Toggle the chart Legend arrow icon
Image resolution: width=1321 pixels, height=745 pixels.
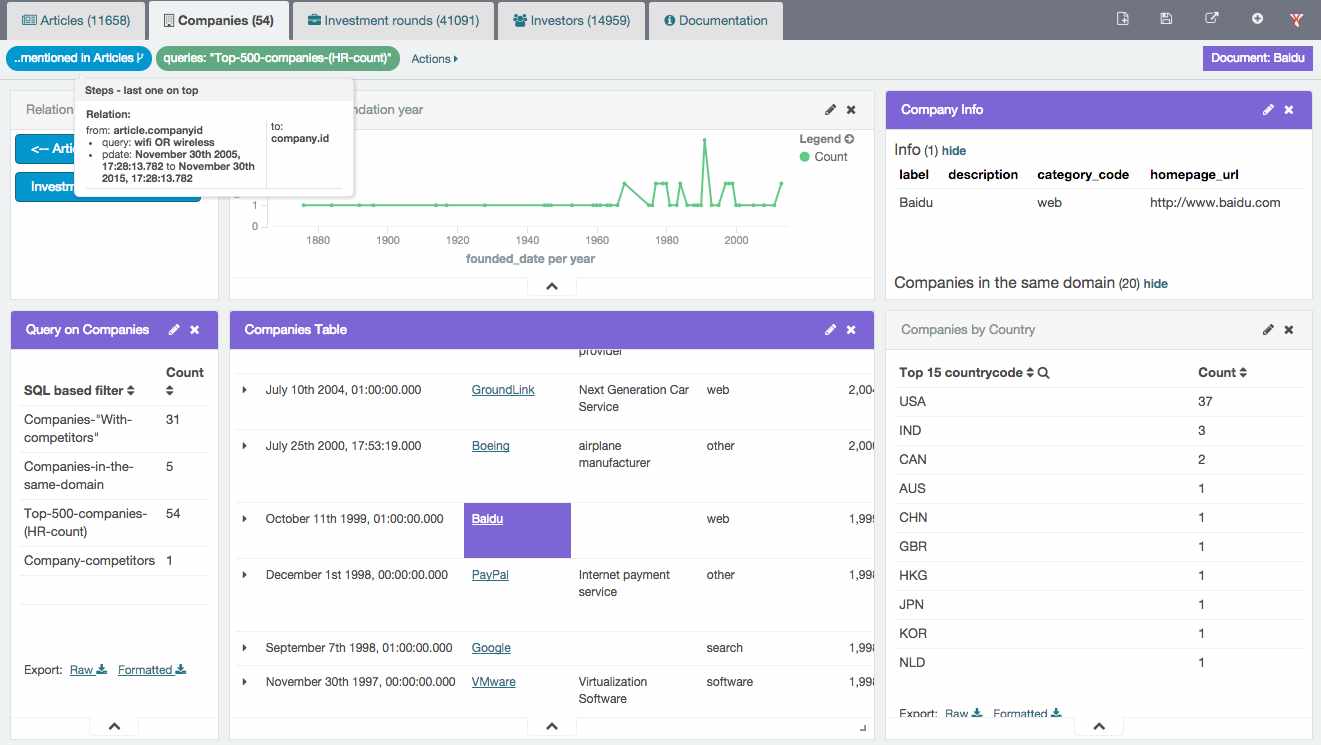click(849, 139)
